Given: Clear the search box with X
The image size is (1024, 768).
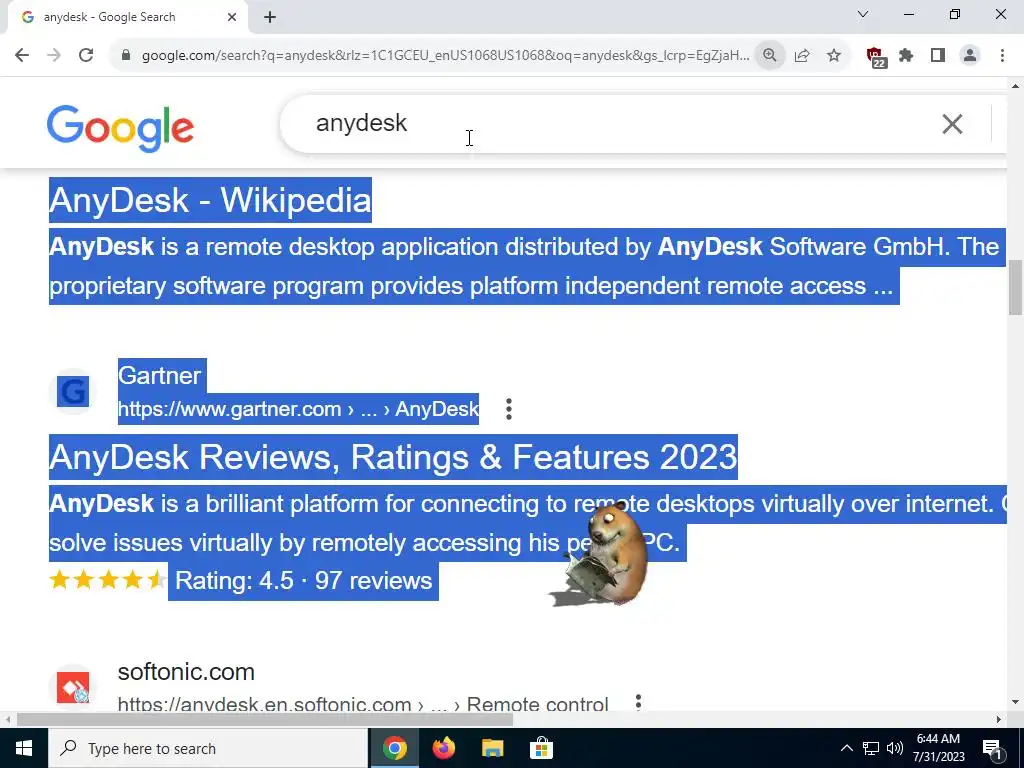Looking at the screenshot, I should (952, 123).
